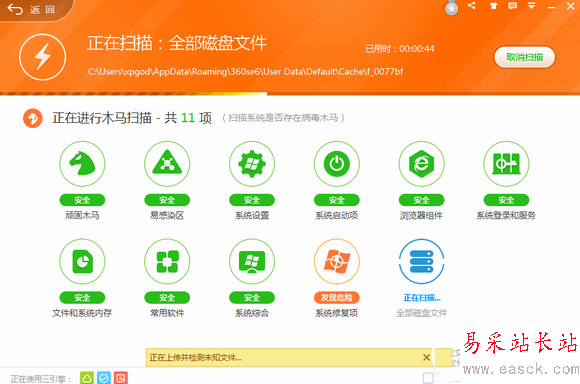Click the 发现危险 status badge

337,297
